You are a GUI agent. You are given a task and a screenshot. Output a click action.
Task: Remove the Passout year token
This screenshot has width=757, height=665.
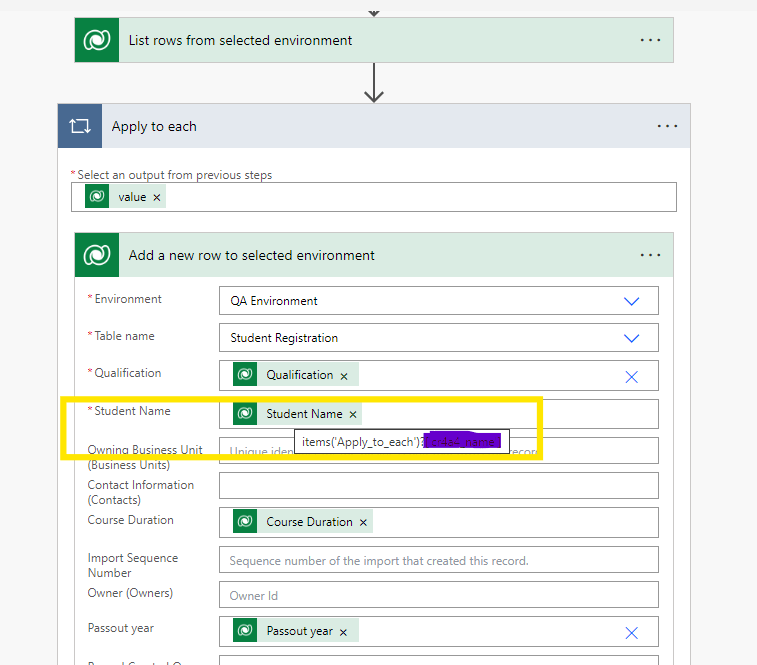[343, 632]
